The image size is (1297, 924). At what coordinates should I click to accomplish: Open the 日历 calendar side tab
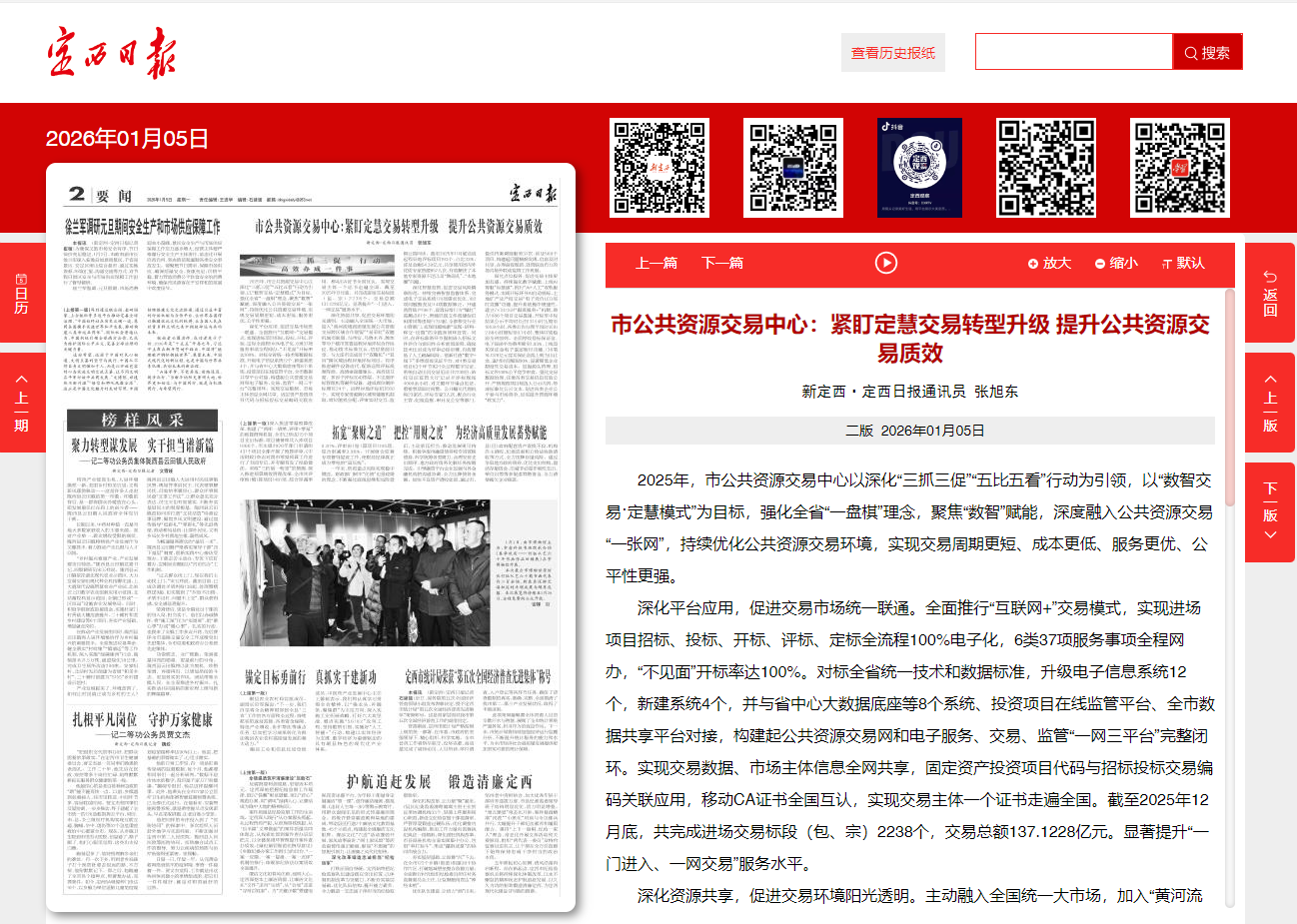coord(21,293)
